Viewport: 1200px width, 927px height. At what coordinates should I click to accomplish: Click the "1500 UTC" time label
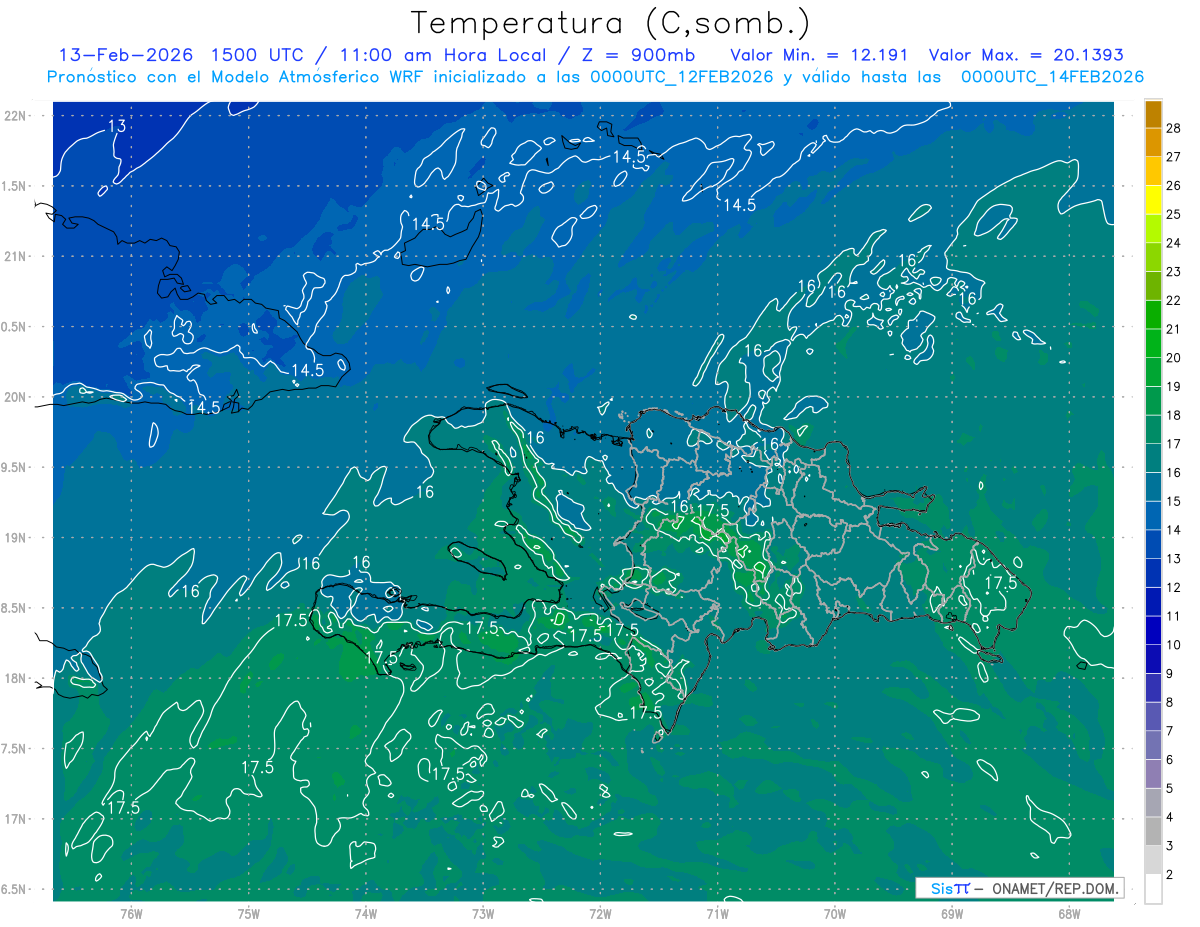click(259, 55)
